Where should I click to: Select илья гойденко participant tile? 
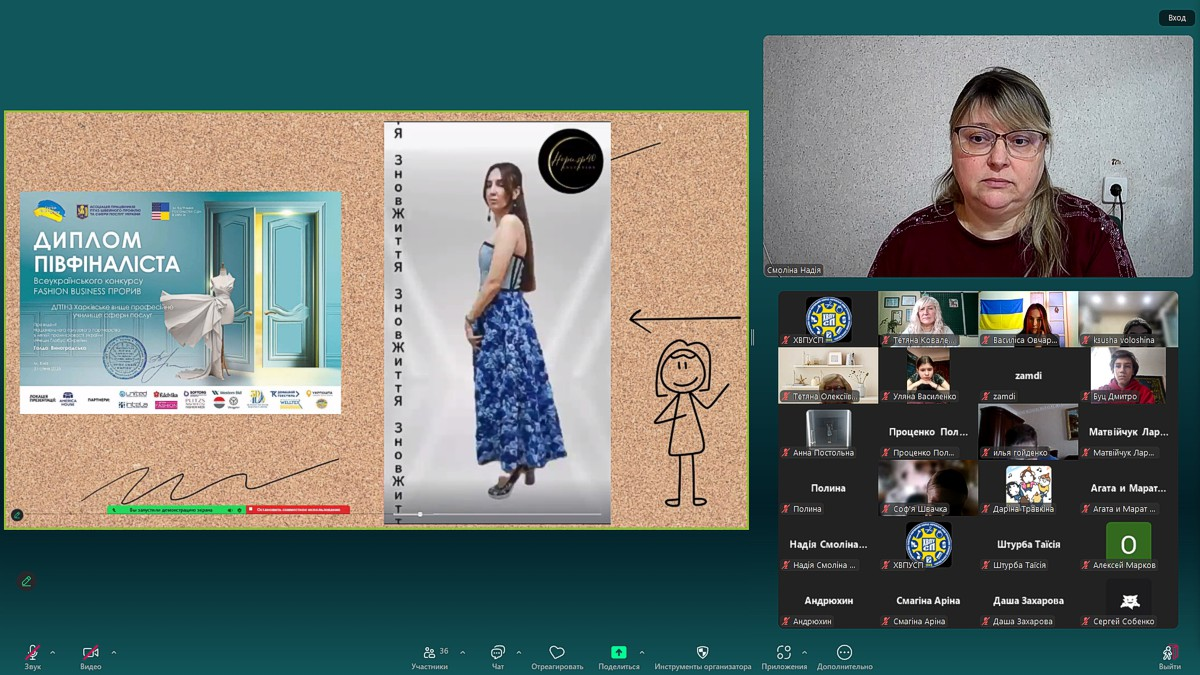pos(1028,432)
